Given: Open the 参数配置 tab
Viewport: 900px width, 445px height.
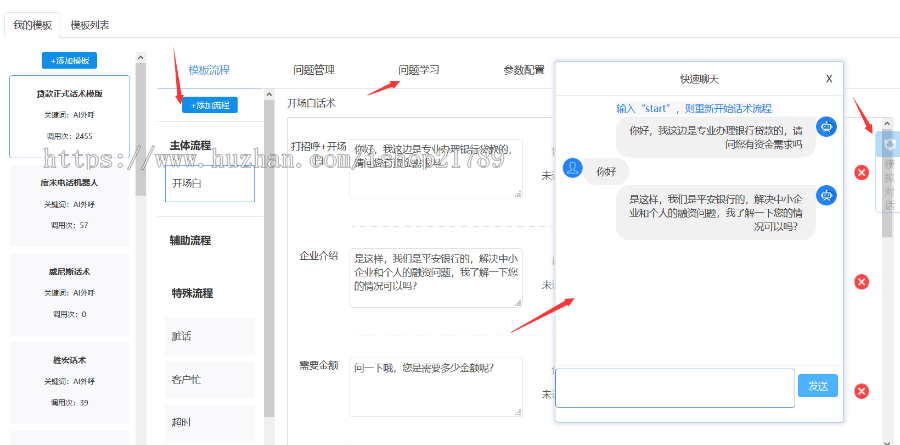Looking at the screenshot, I should 524,70.
